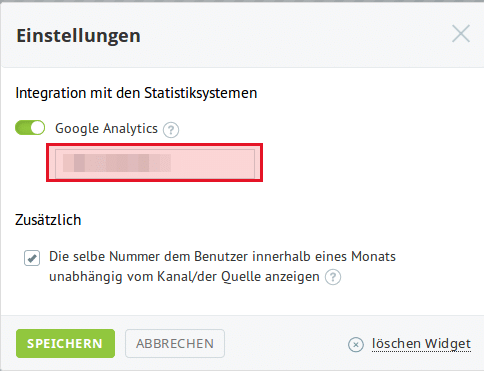Image resolution: width=484 pixels, height=371 pixels.
Task: Click the 'unabhängig vom Kanal/der Quelle anzeigen' text
Action: pos(184,277)
